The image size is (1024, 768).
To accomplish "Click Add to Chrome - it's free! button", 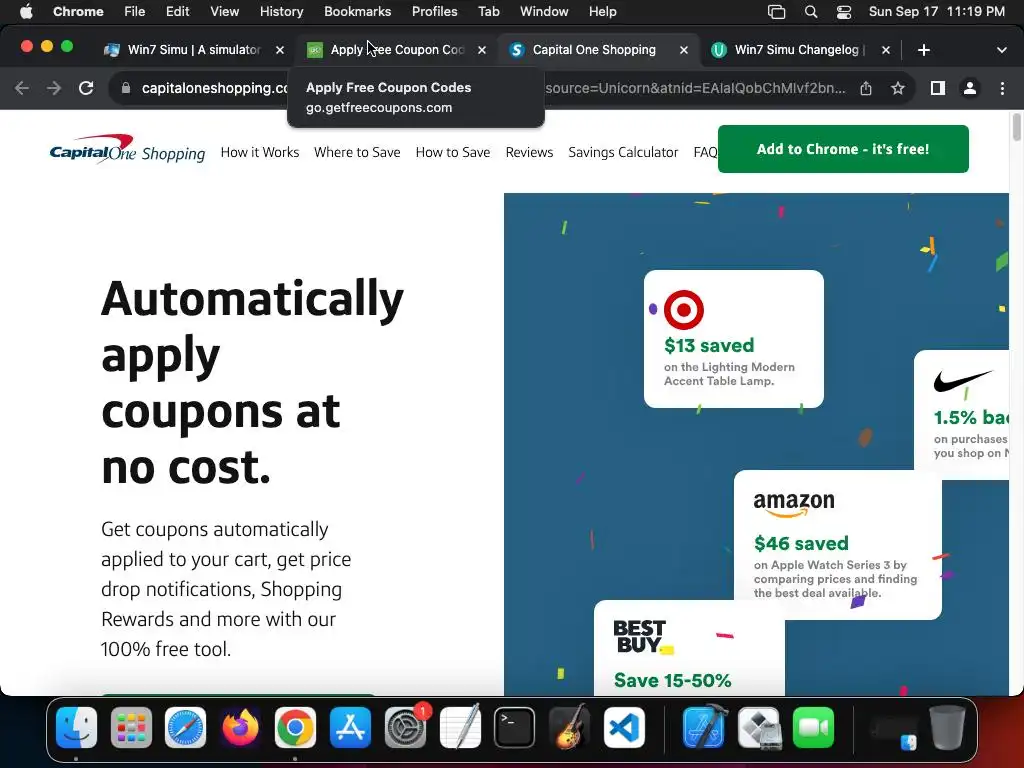I will pyautogui.click(x=843, y=149).
